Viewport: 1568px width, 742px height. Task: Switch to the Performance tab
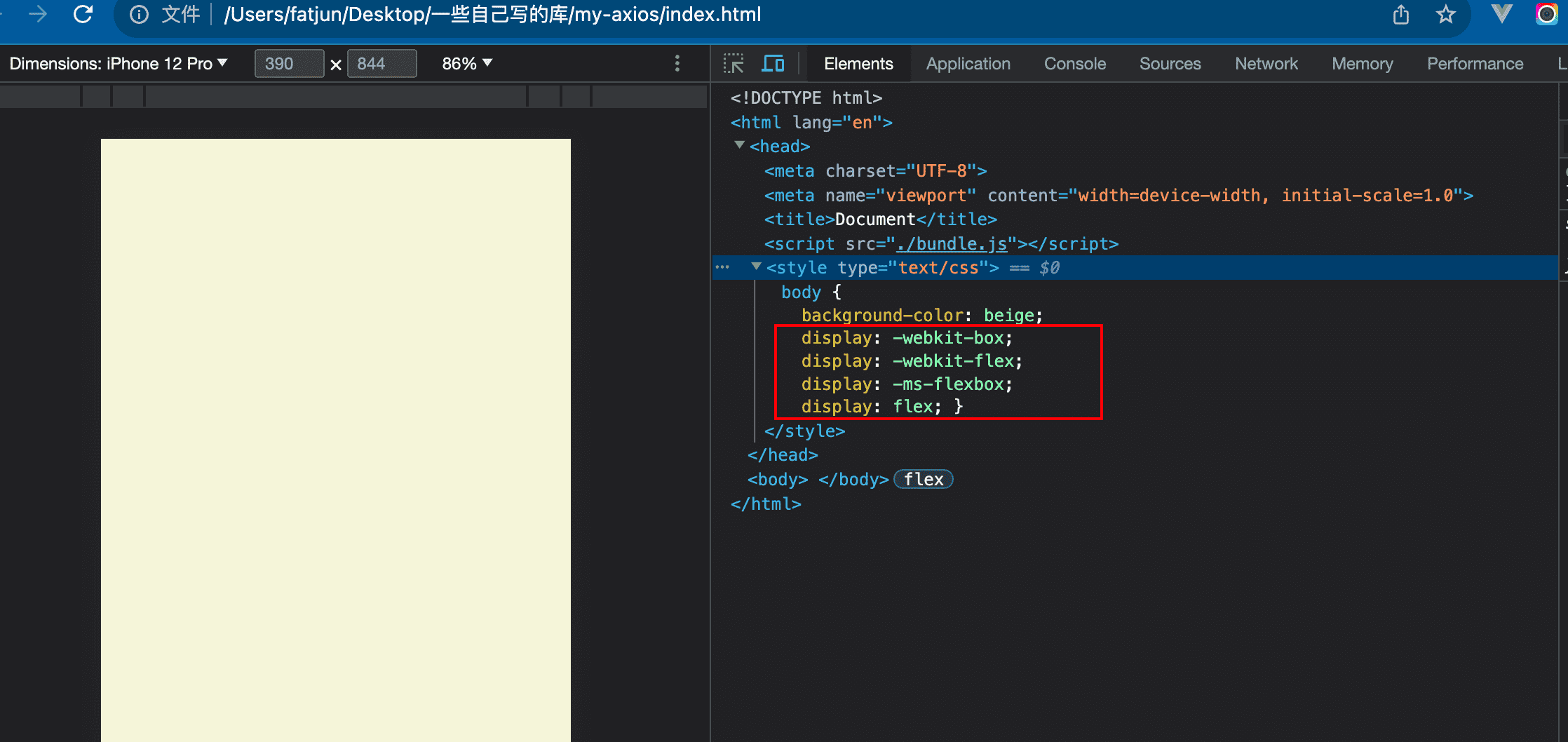click(x=1475, y=64)
